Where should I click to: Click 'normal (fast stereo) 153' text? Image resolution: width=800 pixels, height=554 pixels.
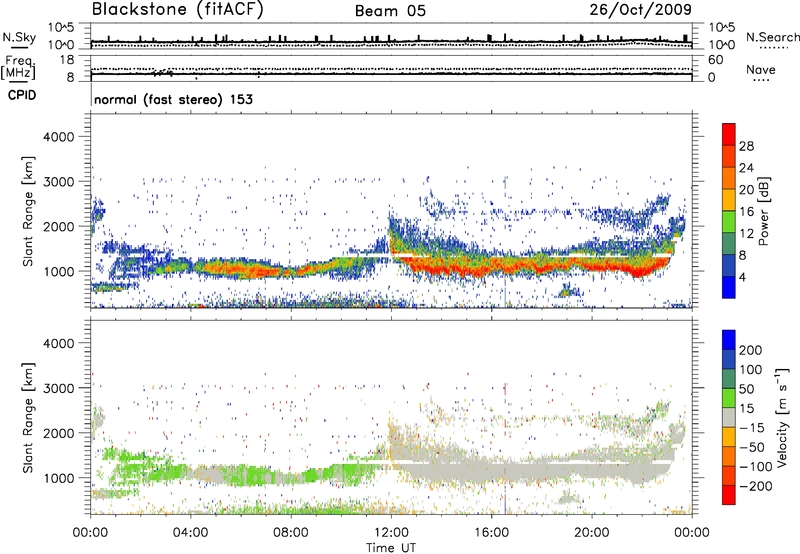[x=173, y=99]
